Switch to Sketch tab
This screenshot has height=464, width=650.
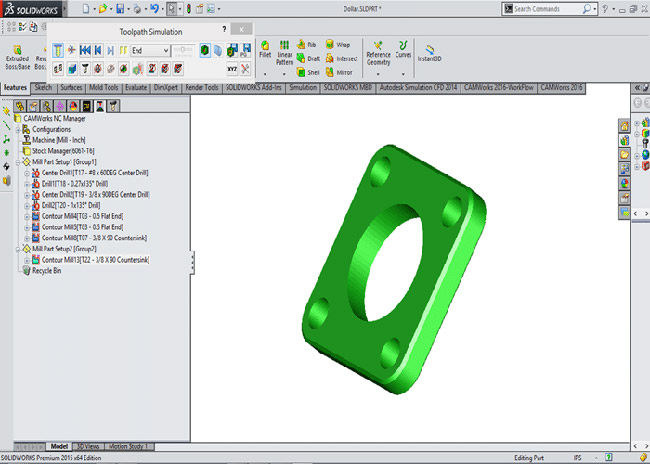coord(43,87)
